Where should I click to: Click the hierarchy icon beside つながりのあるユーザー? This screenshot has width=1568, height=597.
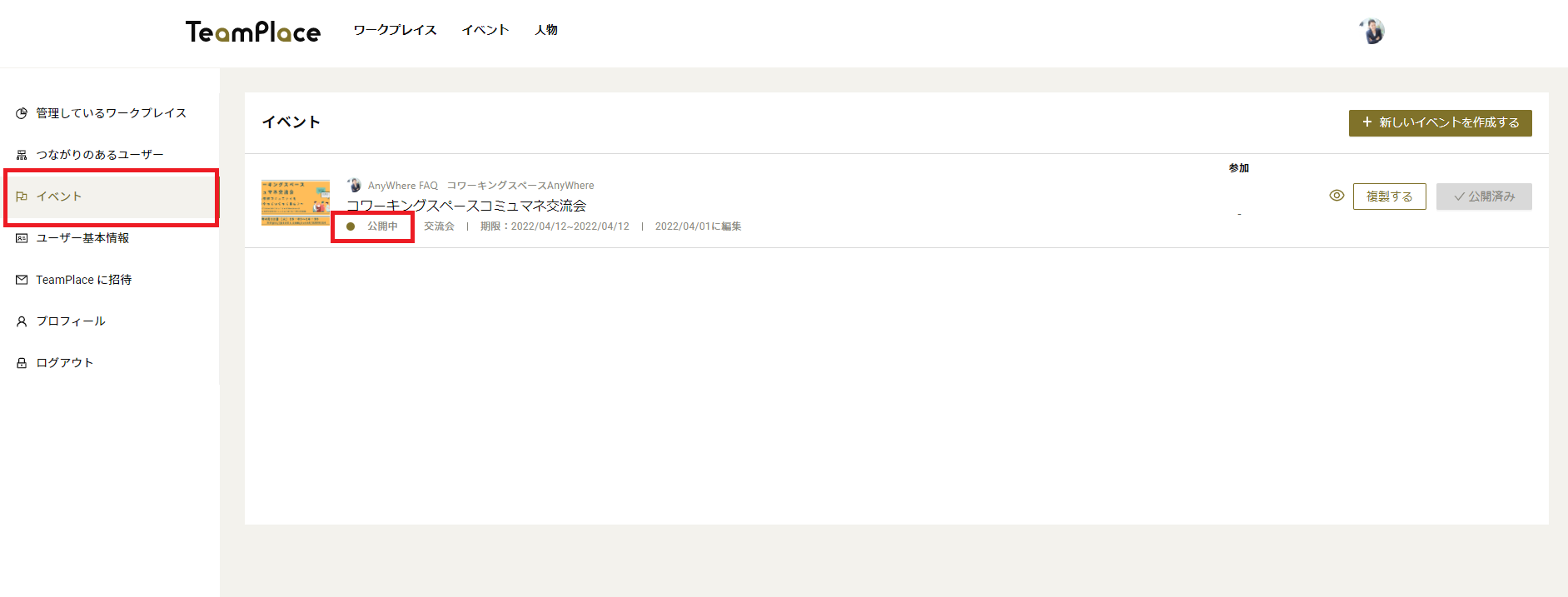pyautogui.click(x=22, y=155)
